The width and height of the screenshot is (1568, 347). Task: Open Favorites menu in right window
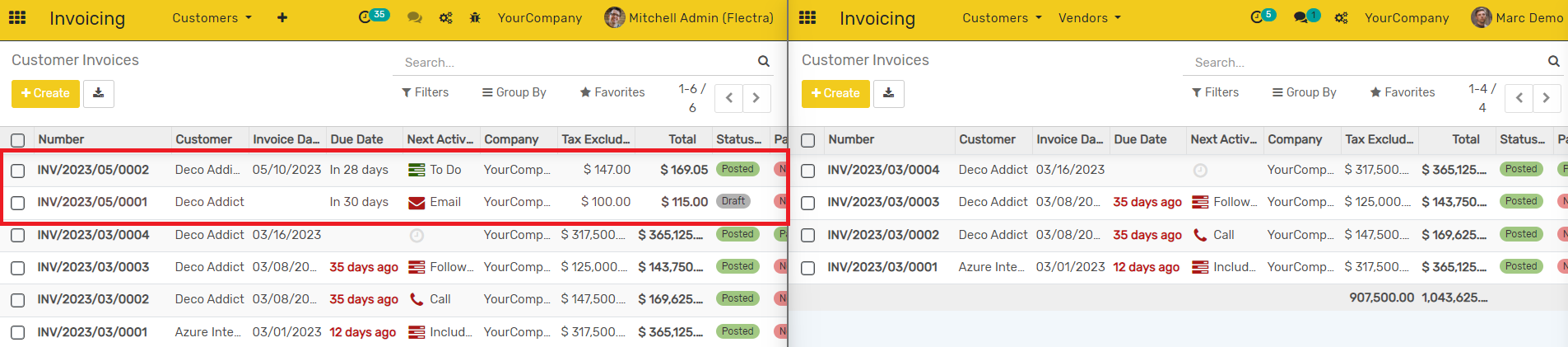pyautogui.click(x=1403, y=92)
